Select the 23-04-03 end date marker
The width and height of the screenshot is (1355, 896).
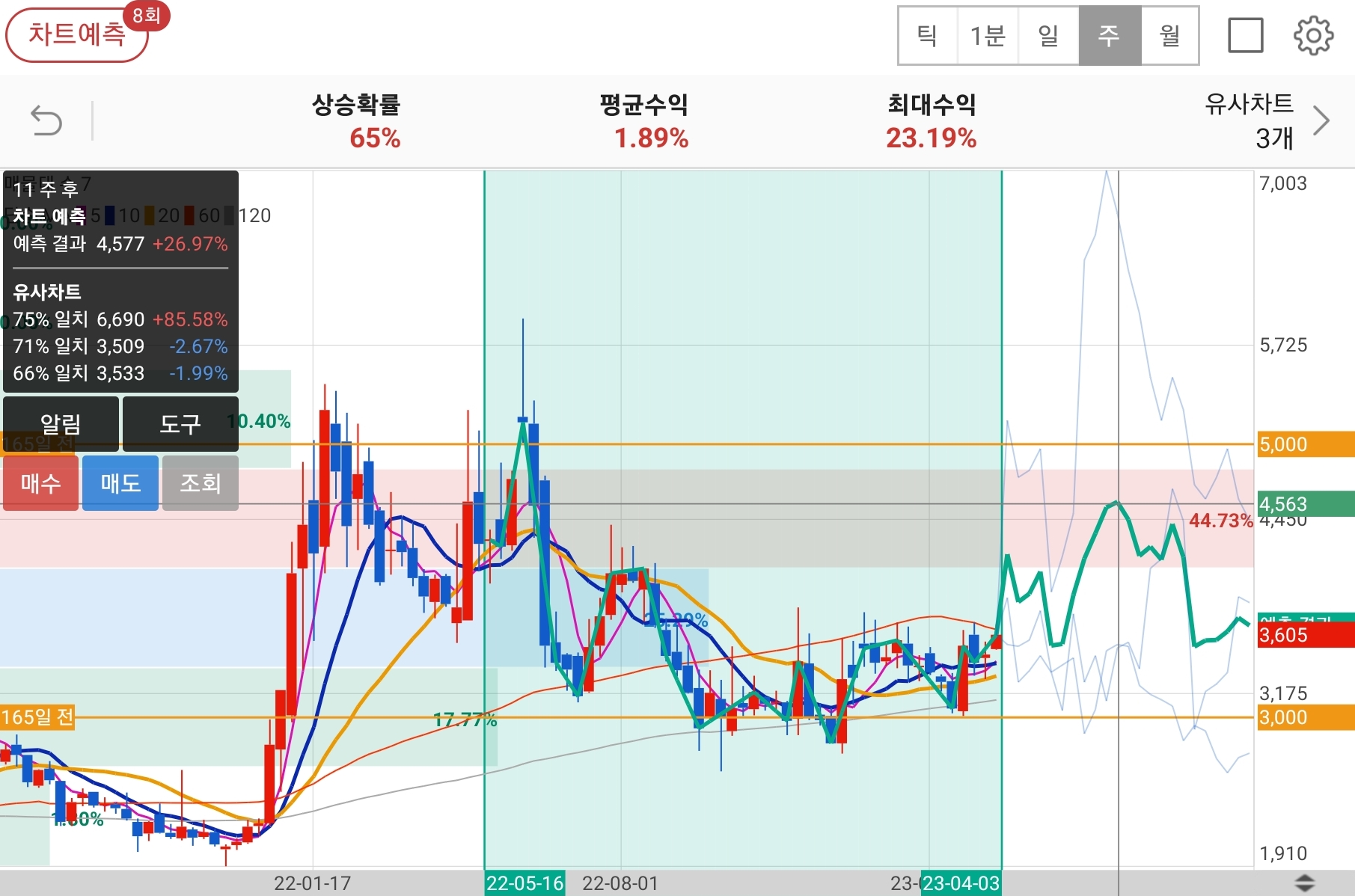click(961, 883)
